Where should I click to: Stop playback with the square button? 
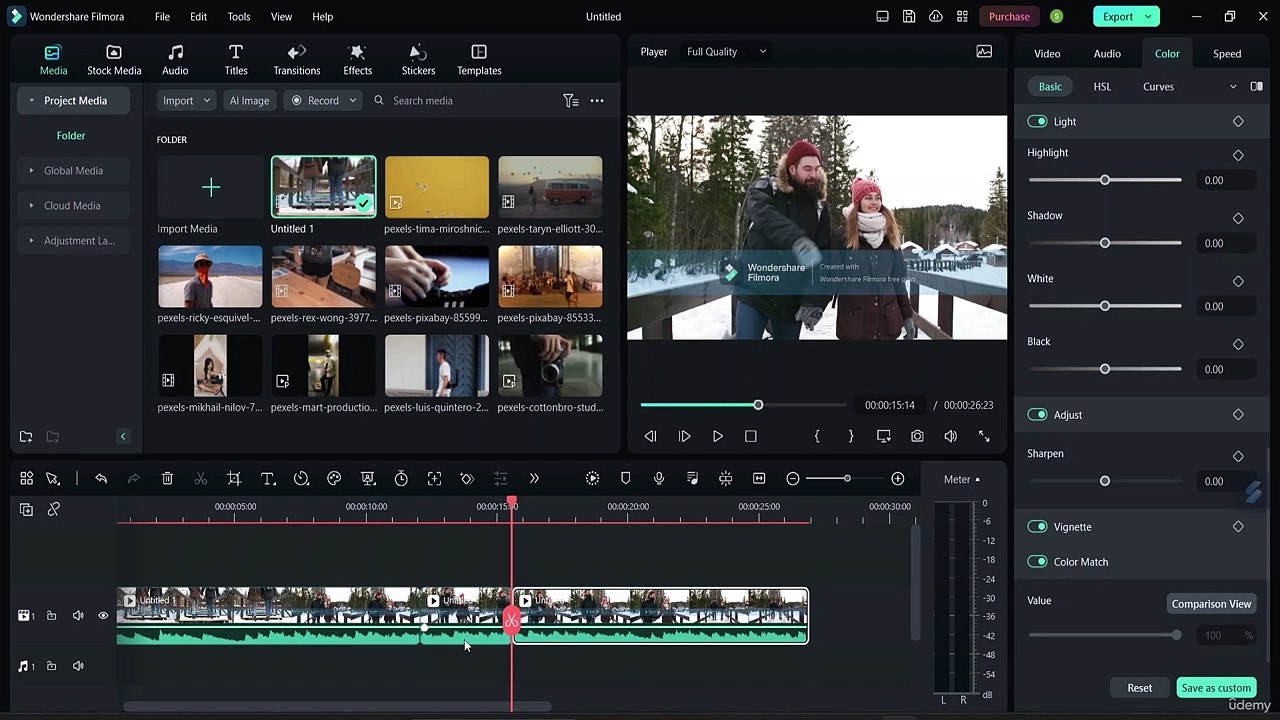click(751, 436)
